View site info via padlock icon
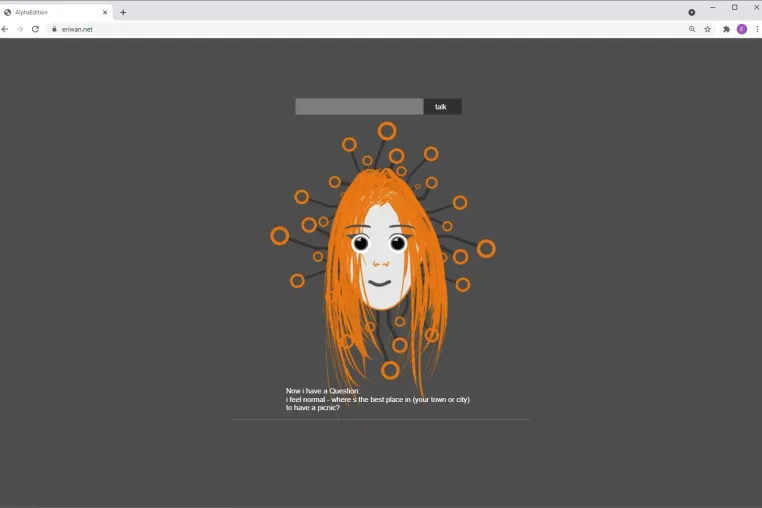The width and height of the screenshot is (762, 508). tap(54, 29)
